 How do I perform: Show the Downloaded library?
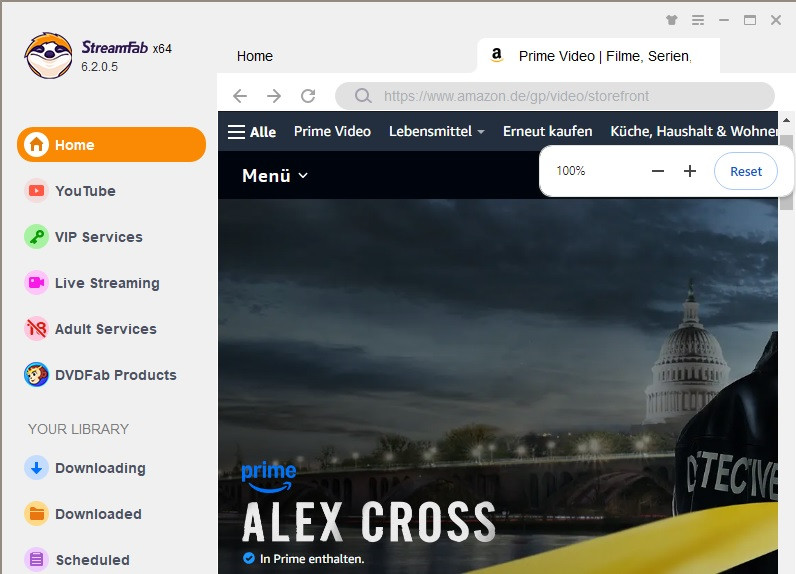(x=98, y=514)
